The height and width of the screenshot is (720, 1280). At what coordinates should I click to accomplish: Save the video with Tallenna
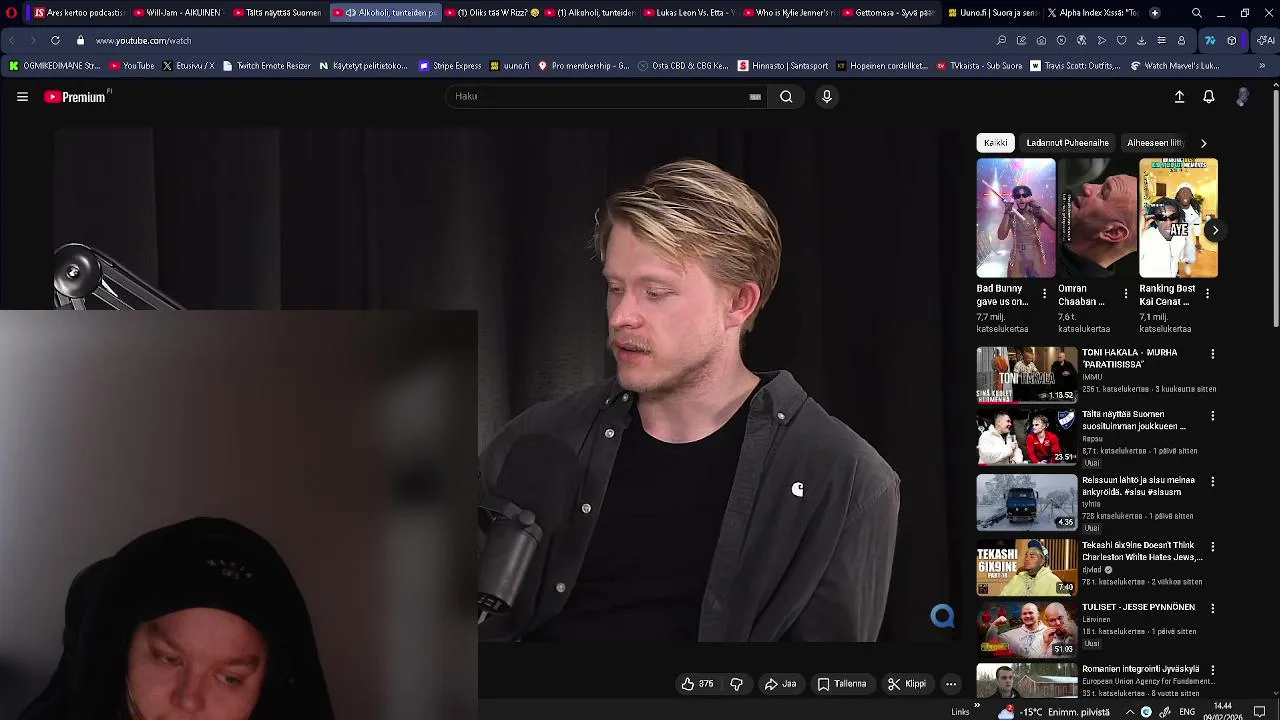coord(842,684)
